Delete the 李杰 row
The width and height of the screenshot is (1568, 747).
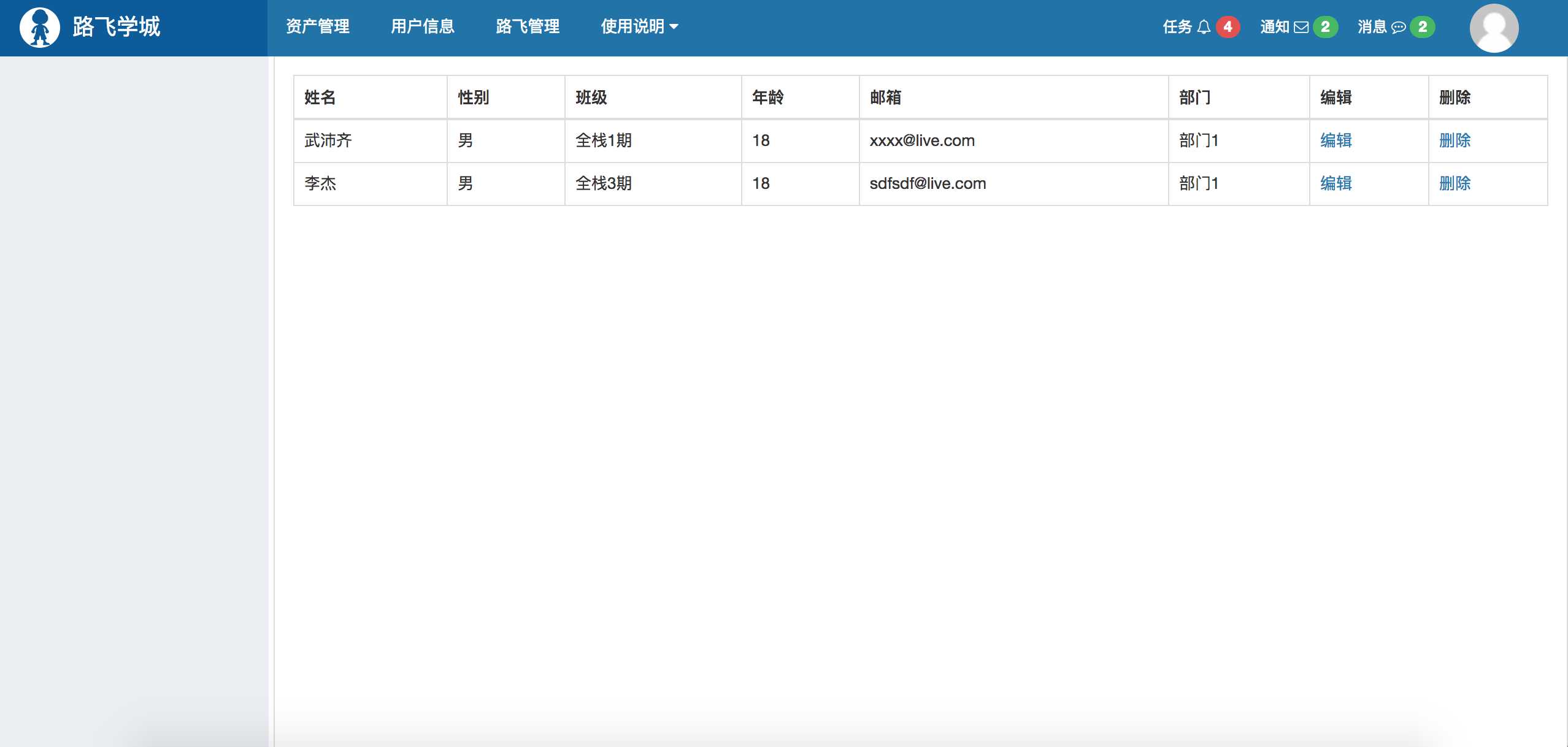[x=1455, y=183]
